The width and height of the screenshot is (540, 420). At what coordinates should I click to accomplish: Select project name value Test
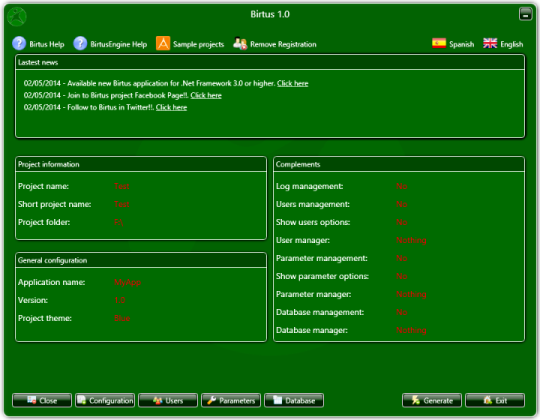click(122, 186)
